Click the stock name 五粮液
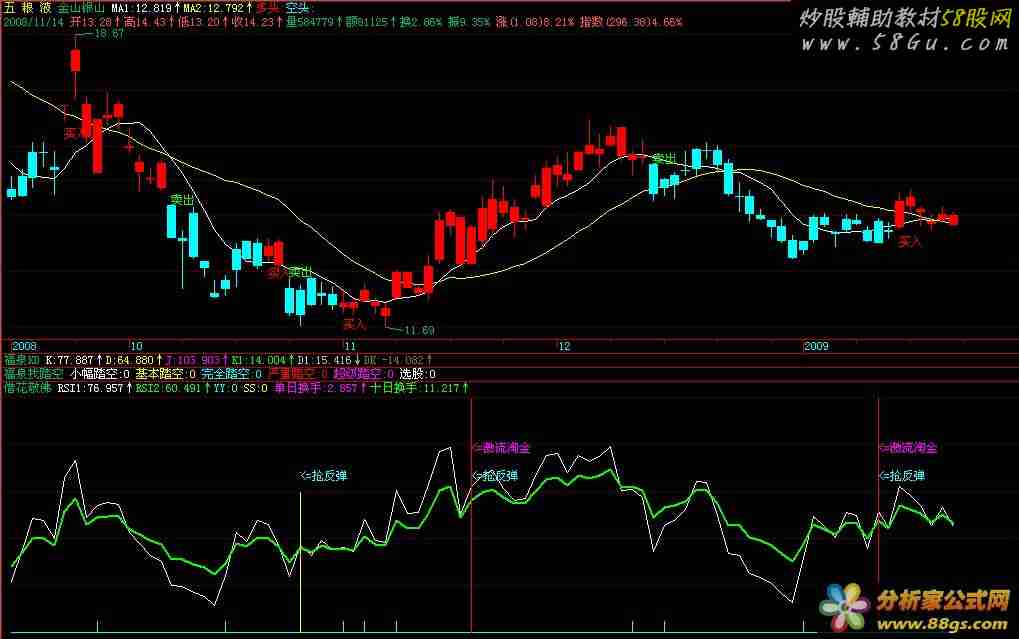Viewport: 1019px width, 639px height. (27, 8)
